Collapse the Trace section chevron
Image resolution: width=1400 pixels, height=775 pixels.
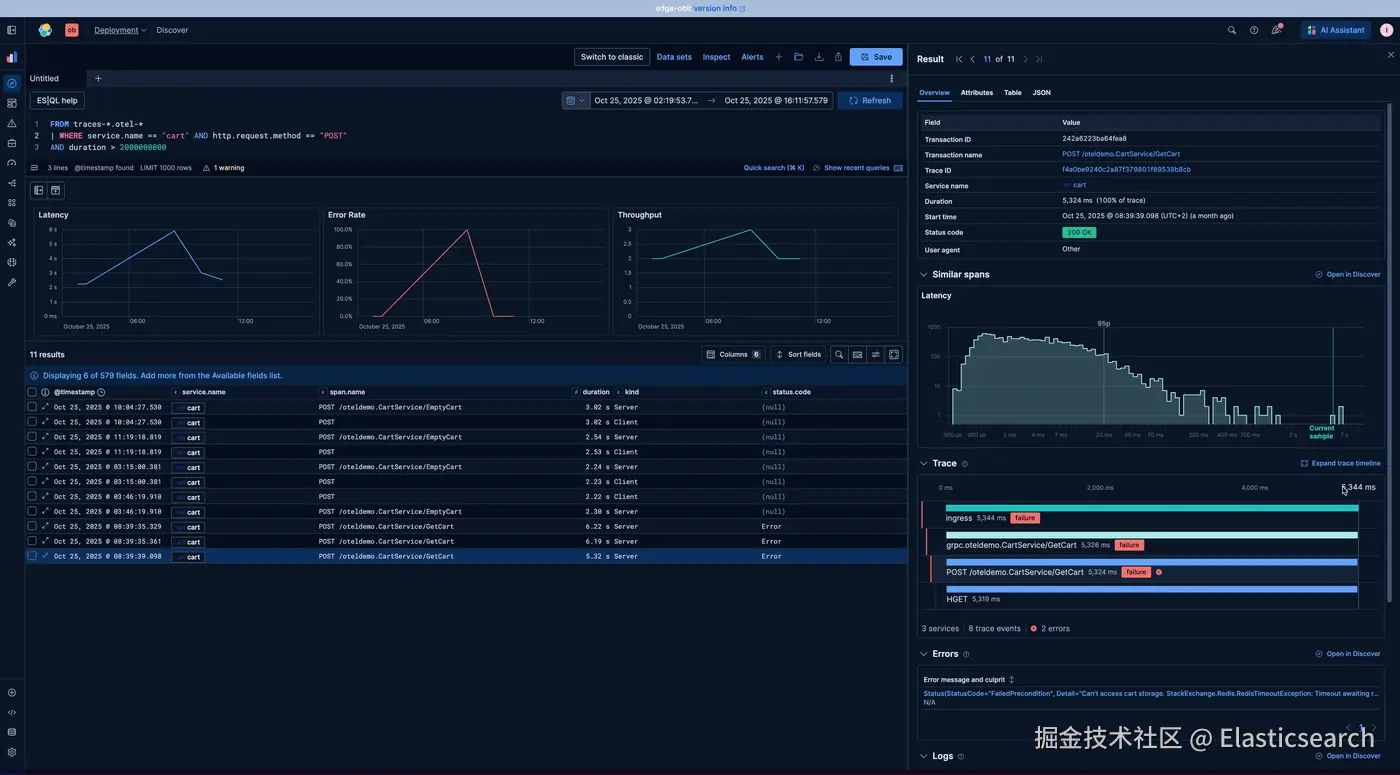pyautogui.click(x=923, y=463)
